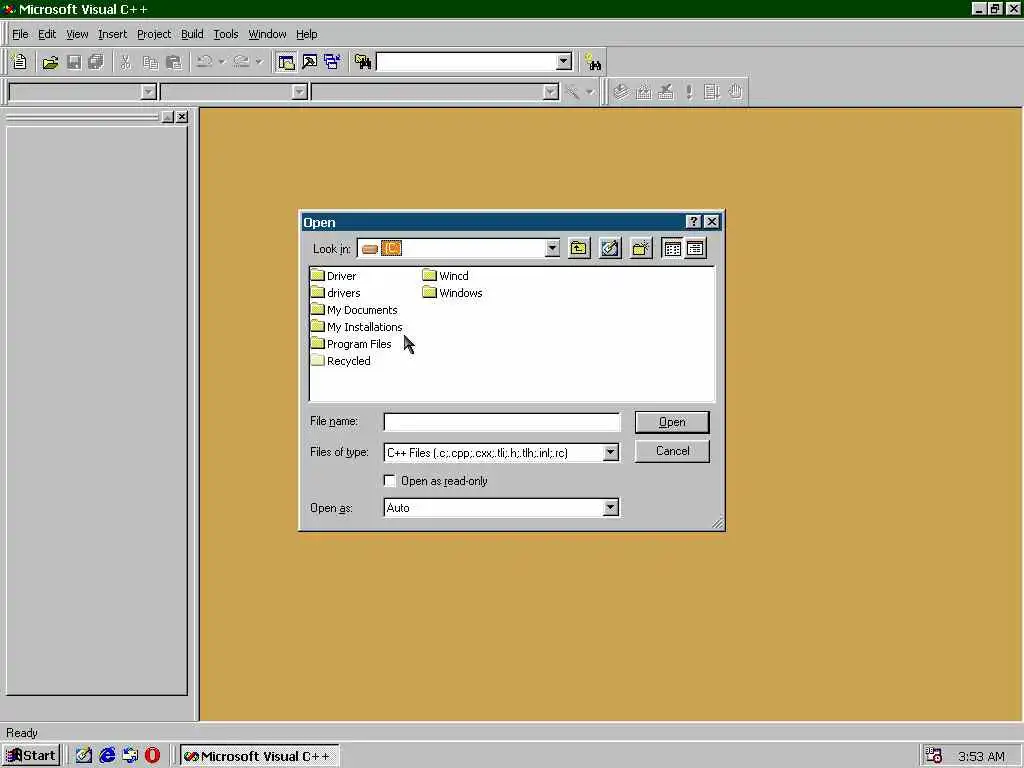The height and width of the screenshot is (768, 1024).
Task: Switch Open dialog to Details view
Action: tap(696, 248)
